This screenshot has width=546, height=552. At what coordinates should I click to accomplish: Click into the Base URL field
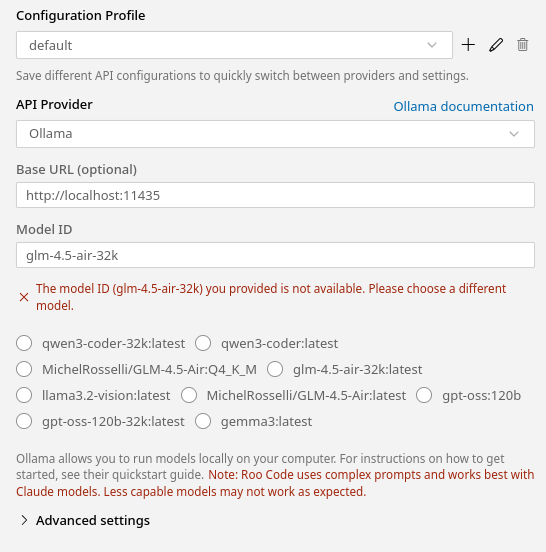(x=275, y=195)
